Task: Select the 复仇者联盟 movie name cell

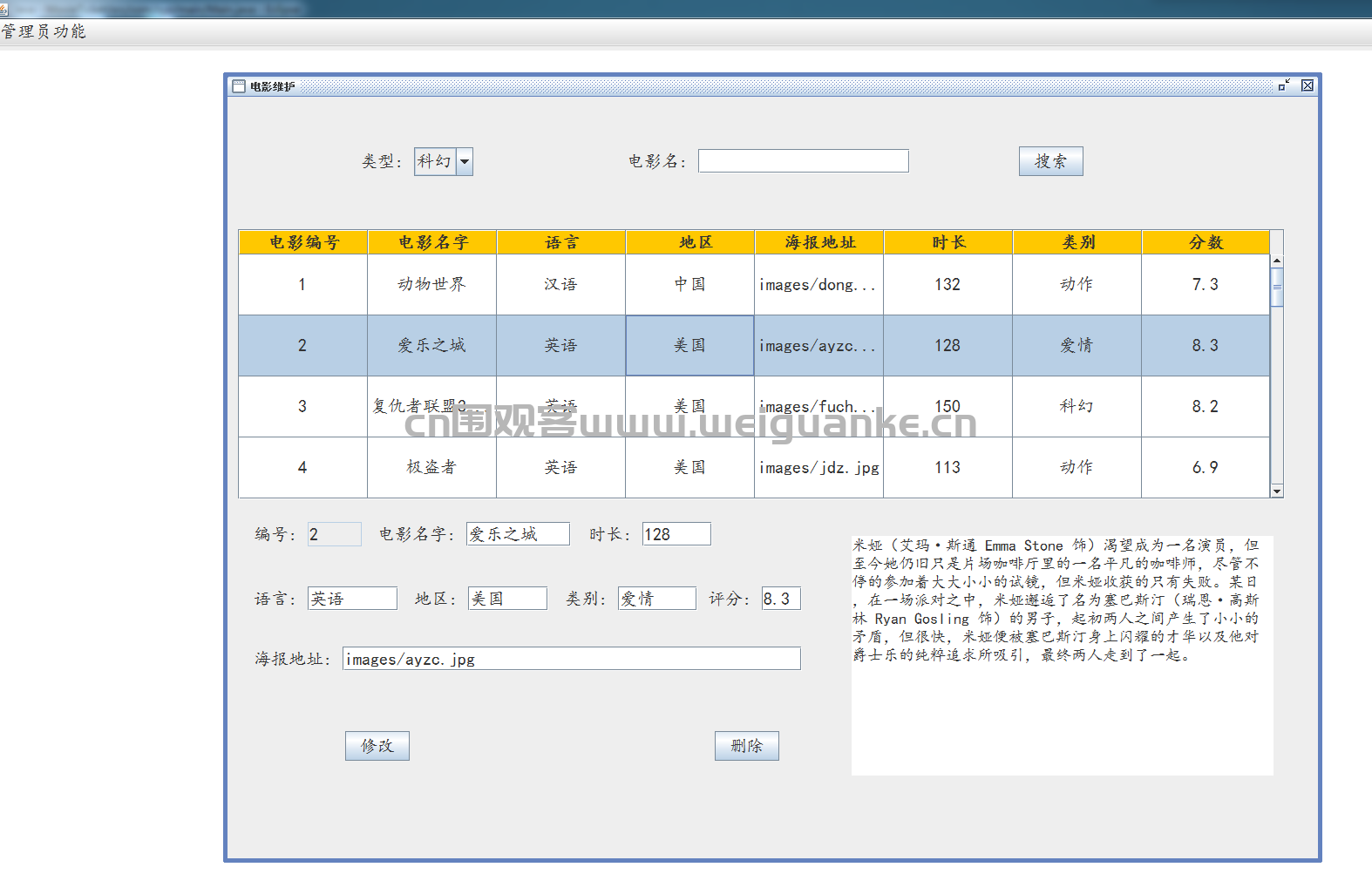Action: coord(432,407)
